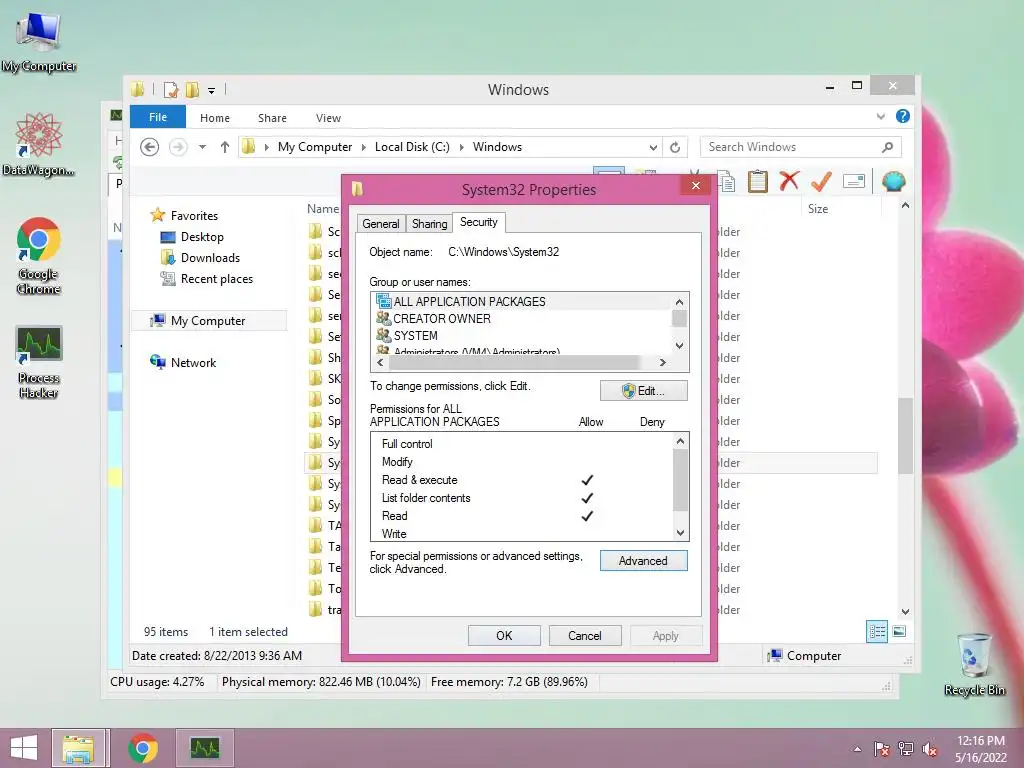Screen dimensions: 1024x768
Task: Click Process Hacker taskbar button
Action: pyautogui.click(x=205, y=748)
